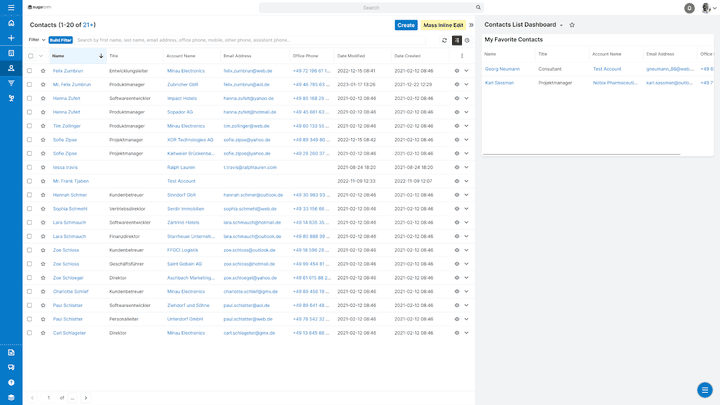This screenshot has height=405, width=720.
Task: Go to next page arrow
Action: pyautogui.click(x=86, y=398)
